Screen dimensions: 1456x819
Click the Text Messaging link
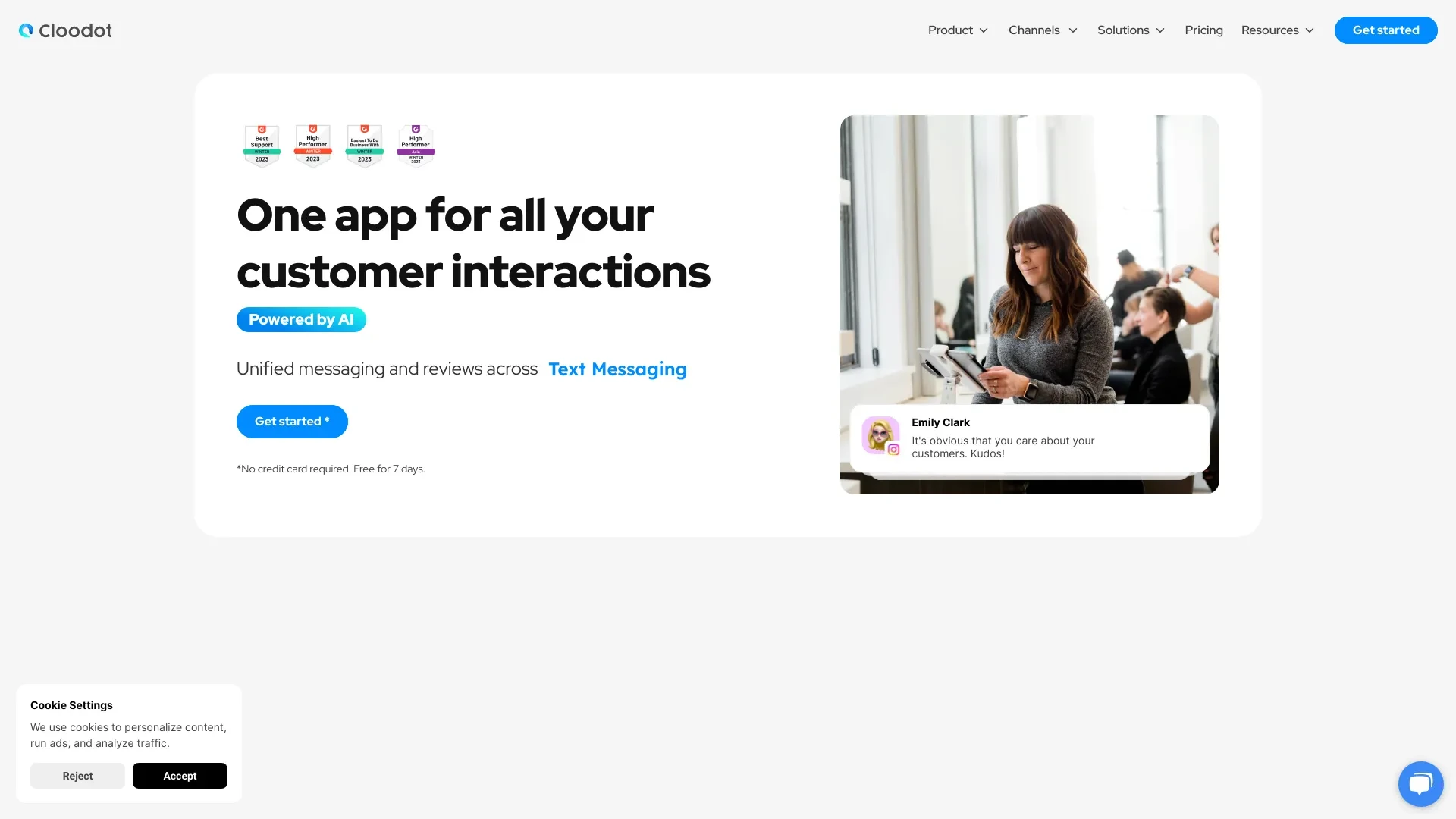(618, 369)
